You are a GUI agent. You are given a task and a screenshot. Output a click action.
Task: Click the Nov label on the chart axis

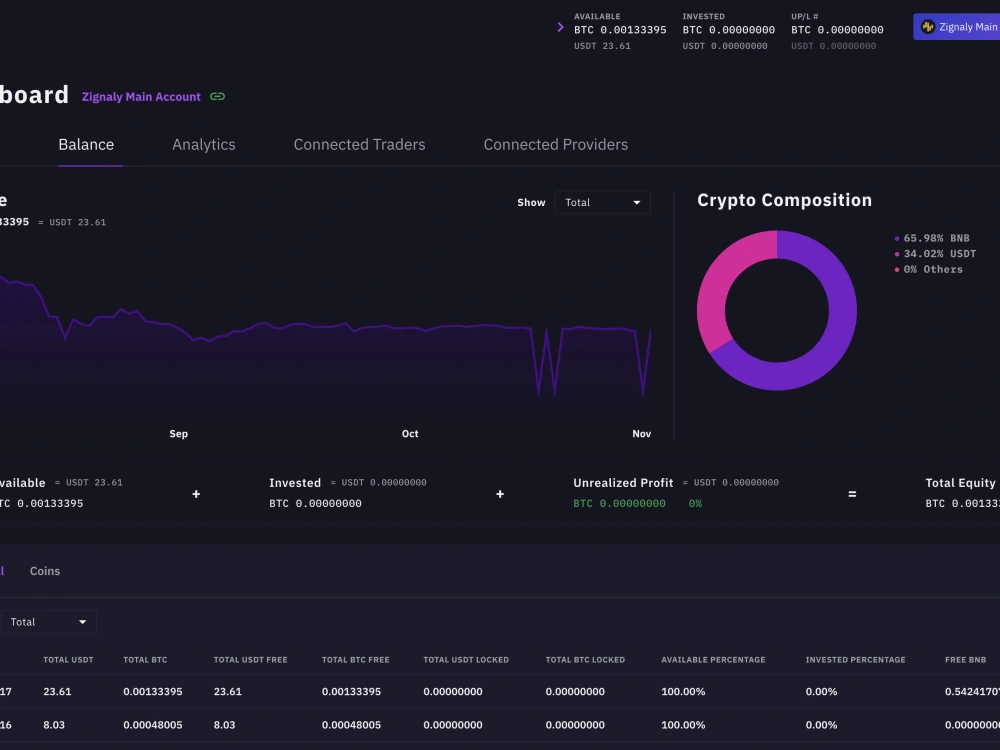(x=642, y=434)
